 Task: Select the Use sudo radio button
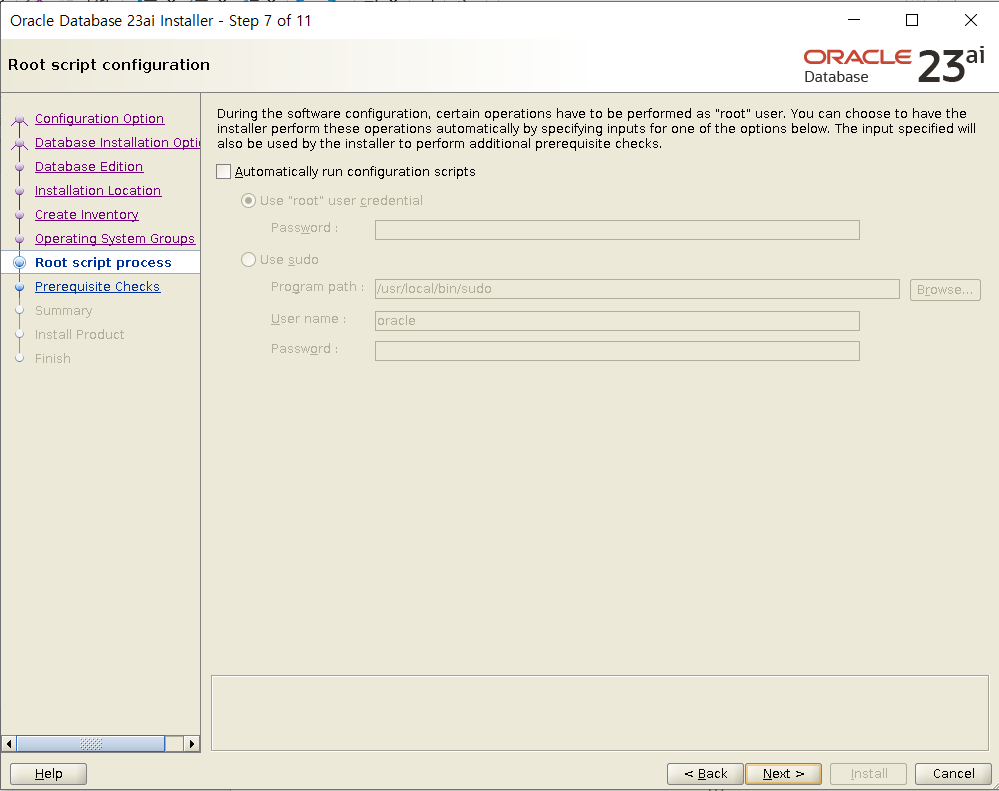(x=248, y=259)
